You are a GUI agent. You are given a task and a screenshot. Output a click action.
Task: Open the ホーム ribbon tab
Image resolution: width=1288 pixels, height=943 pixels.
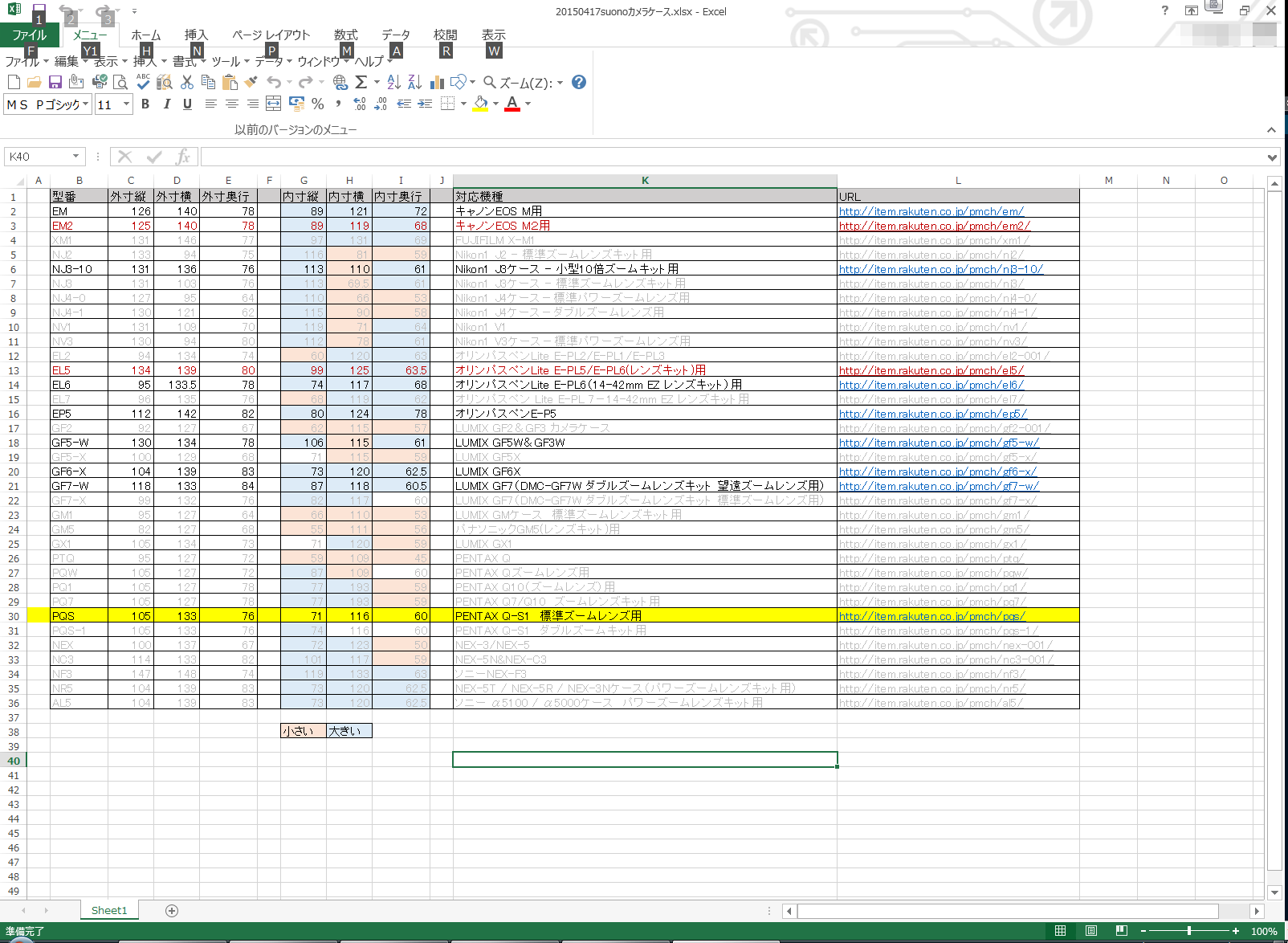[x=146, y=35]
